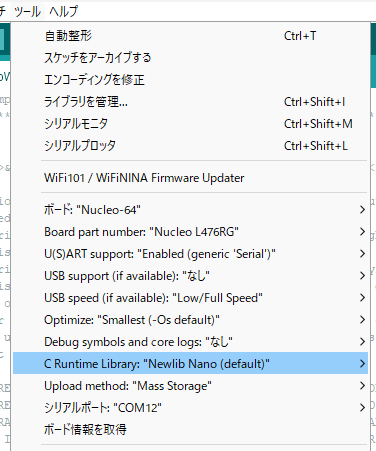Choose スケッチをアーカイブする option
This screenshot has width=376, height=451.
(x=190, y=58)
